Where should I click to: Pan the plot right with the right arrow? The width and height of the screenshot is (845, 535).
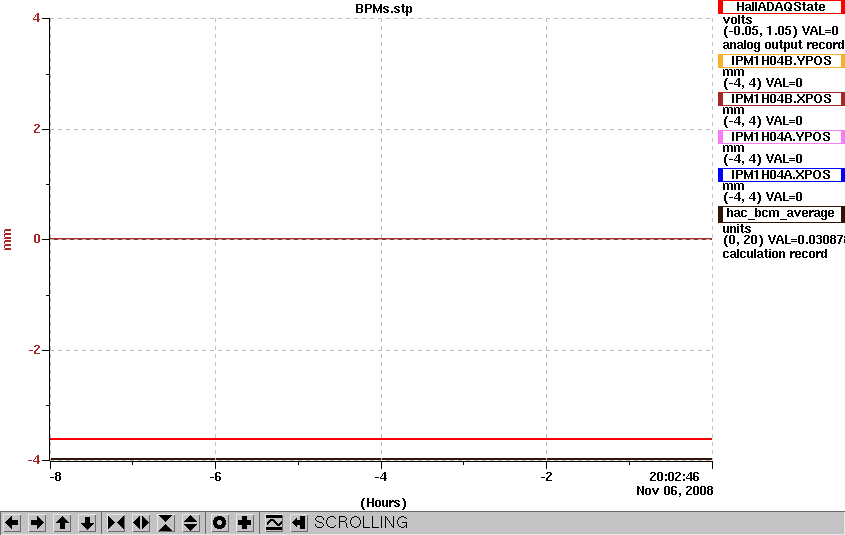37,523
